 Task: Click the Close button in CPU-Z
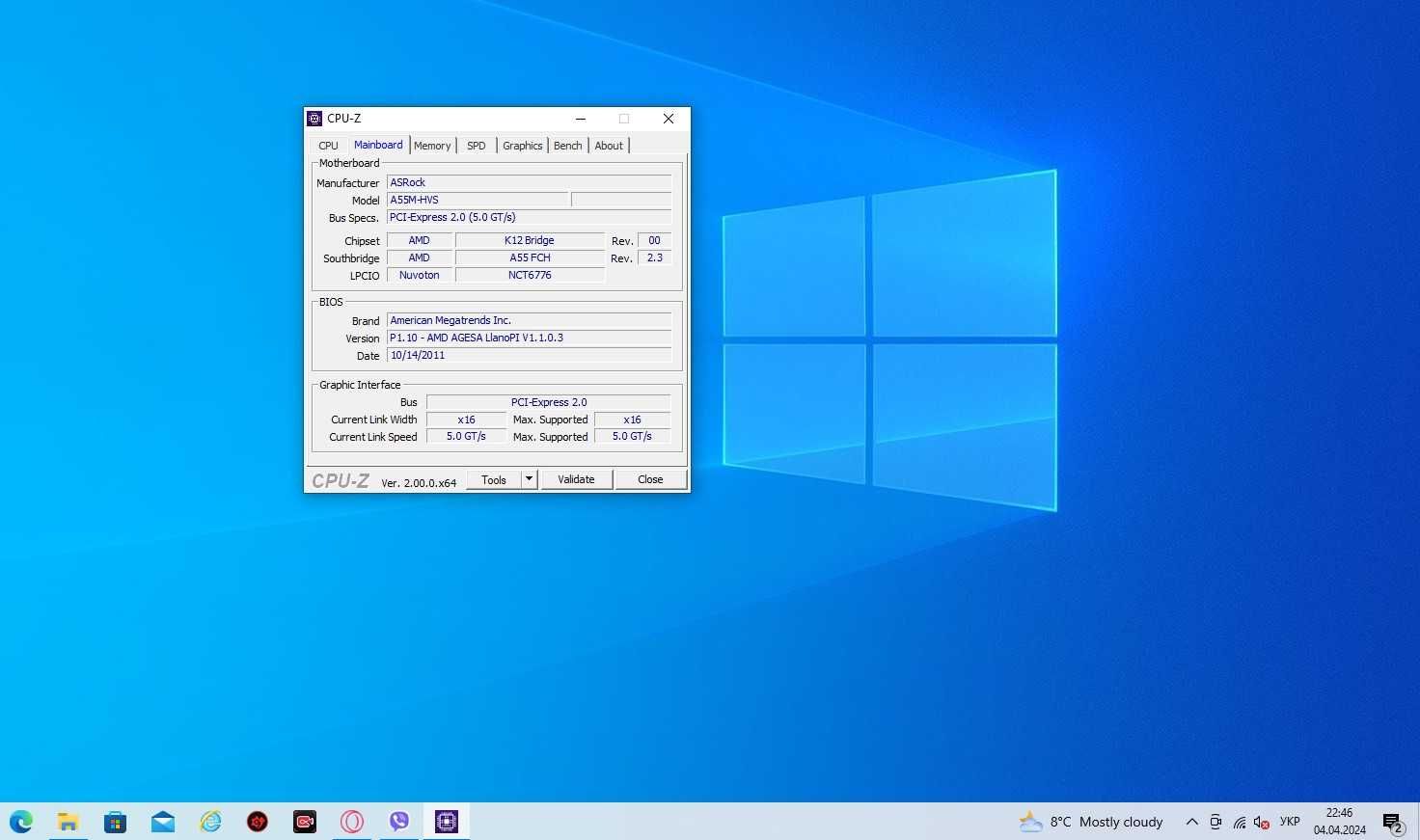pyautogui.click(x=650, y=479)
